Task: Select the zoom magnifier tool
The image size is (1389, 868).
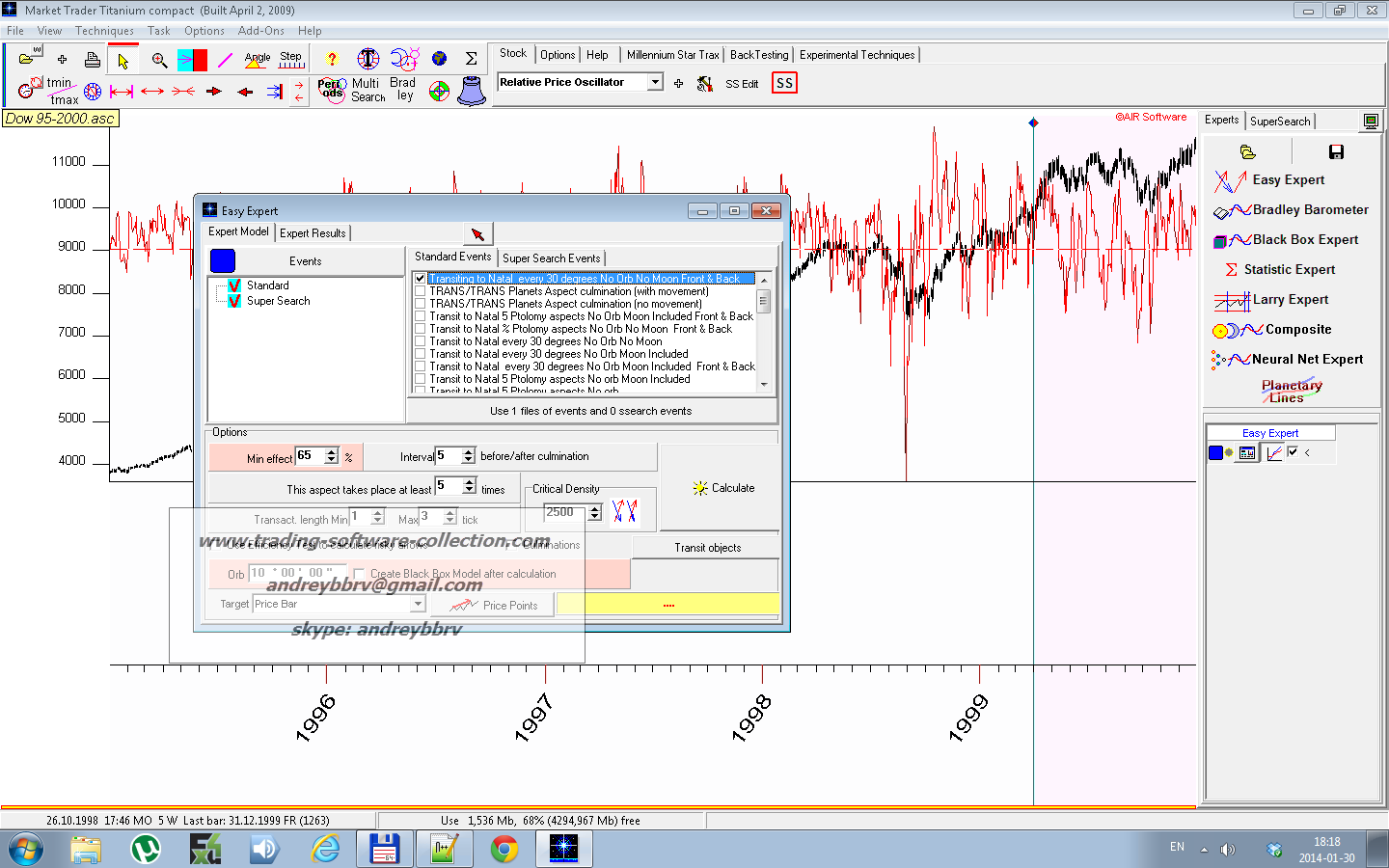Action: coord(159,61)
